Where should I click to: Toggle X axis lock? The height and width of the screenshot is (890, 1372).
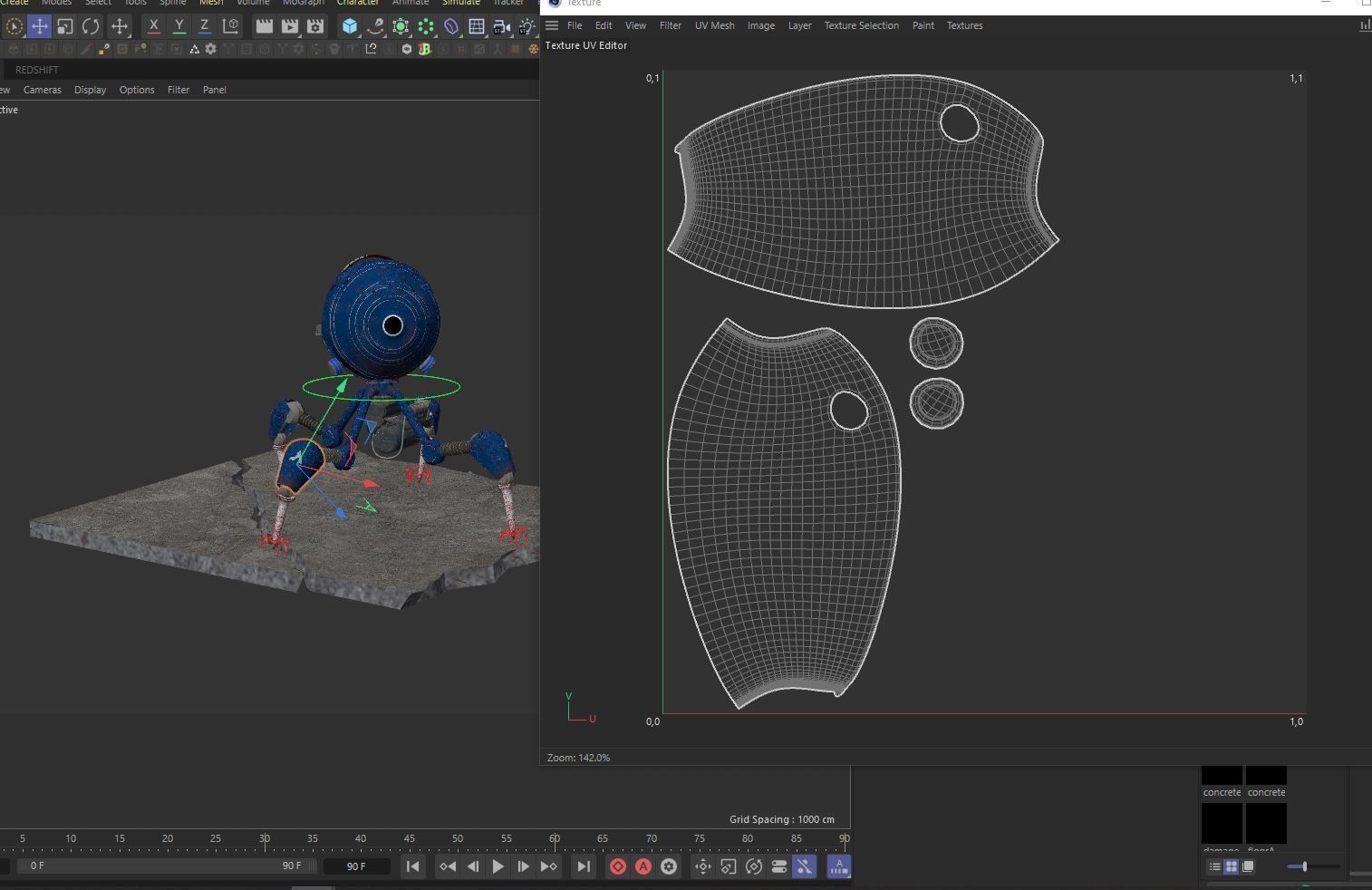click(153, 26)
